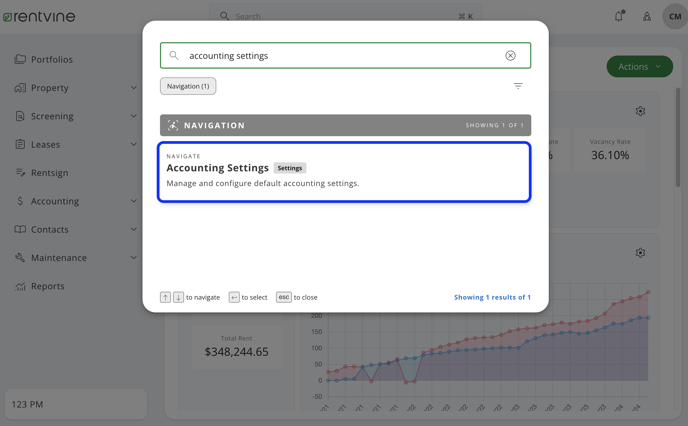Expand the Accounting sidebar section
The height and width of the screenshot is (426, 688).
point(133,201)
